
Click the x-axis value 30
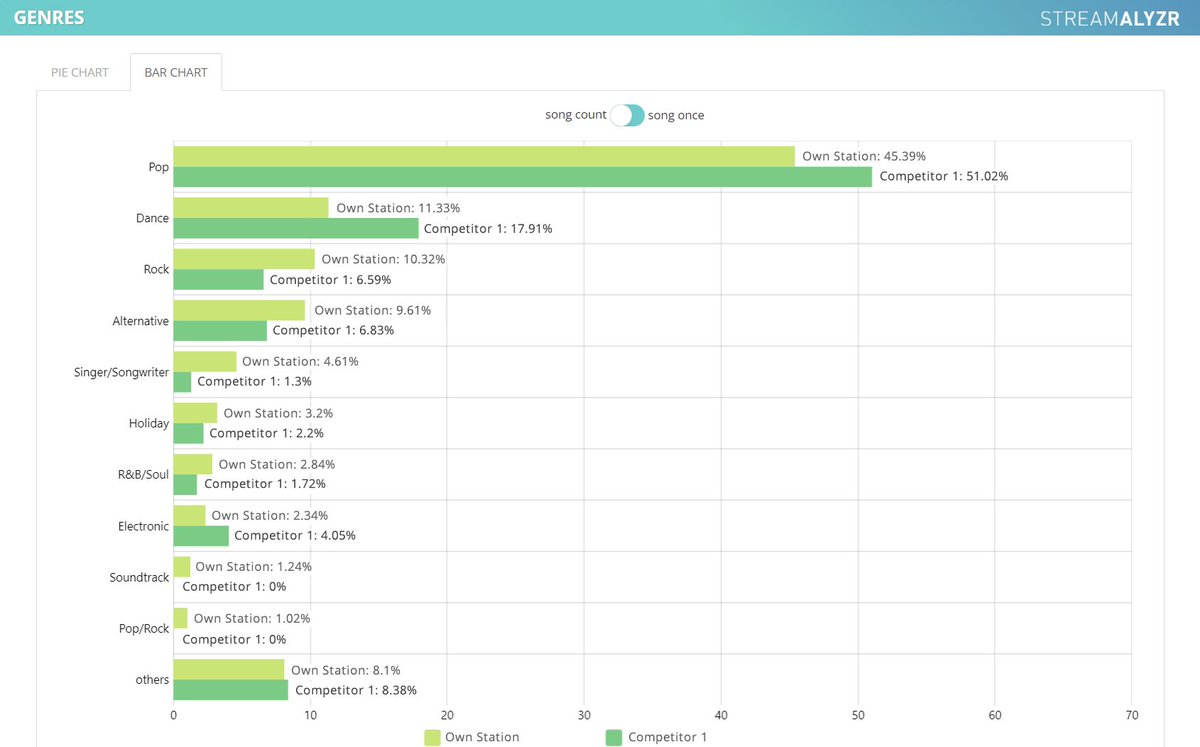tap(584, 716)
